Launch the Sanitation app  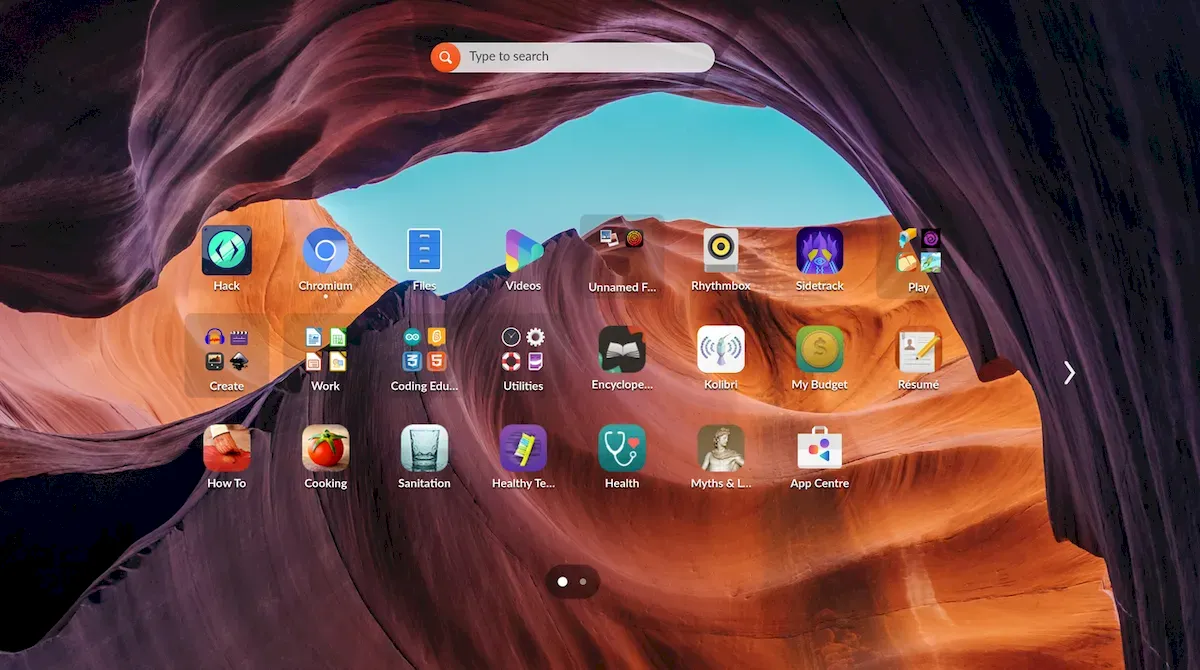424,448
